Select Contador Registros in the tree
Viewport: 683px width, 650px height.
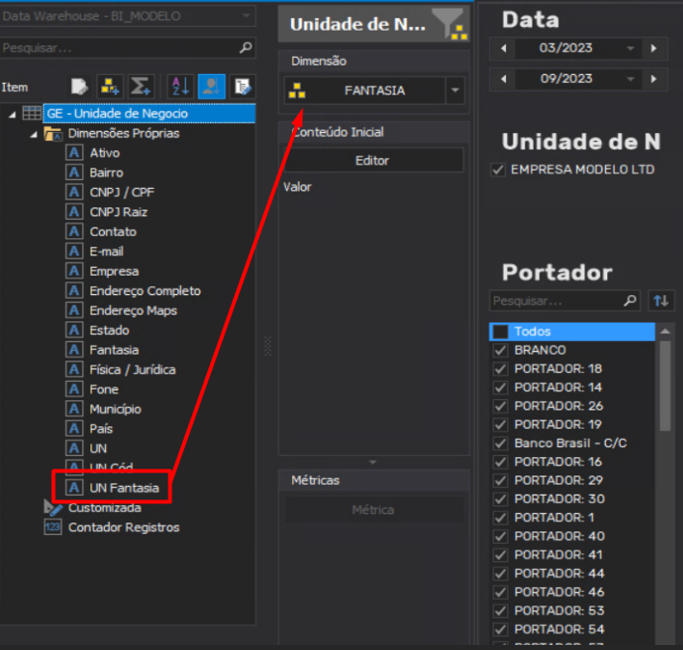[x=124, y=527]
